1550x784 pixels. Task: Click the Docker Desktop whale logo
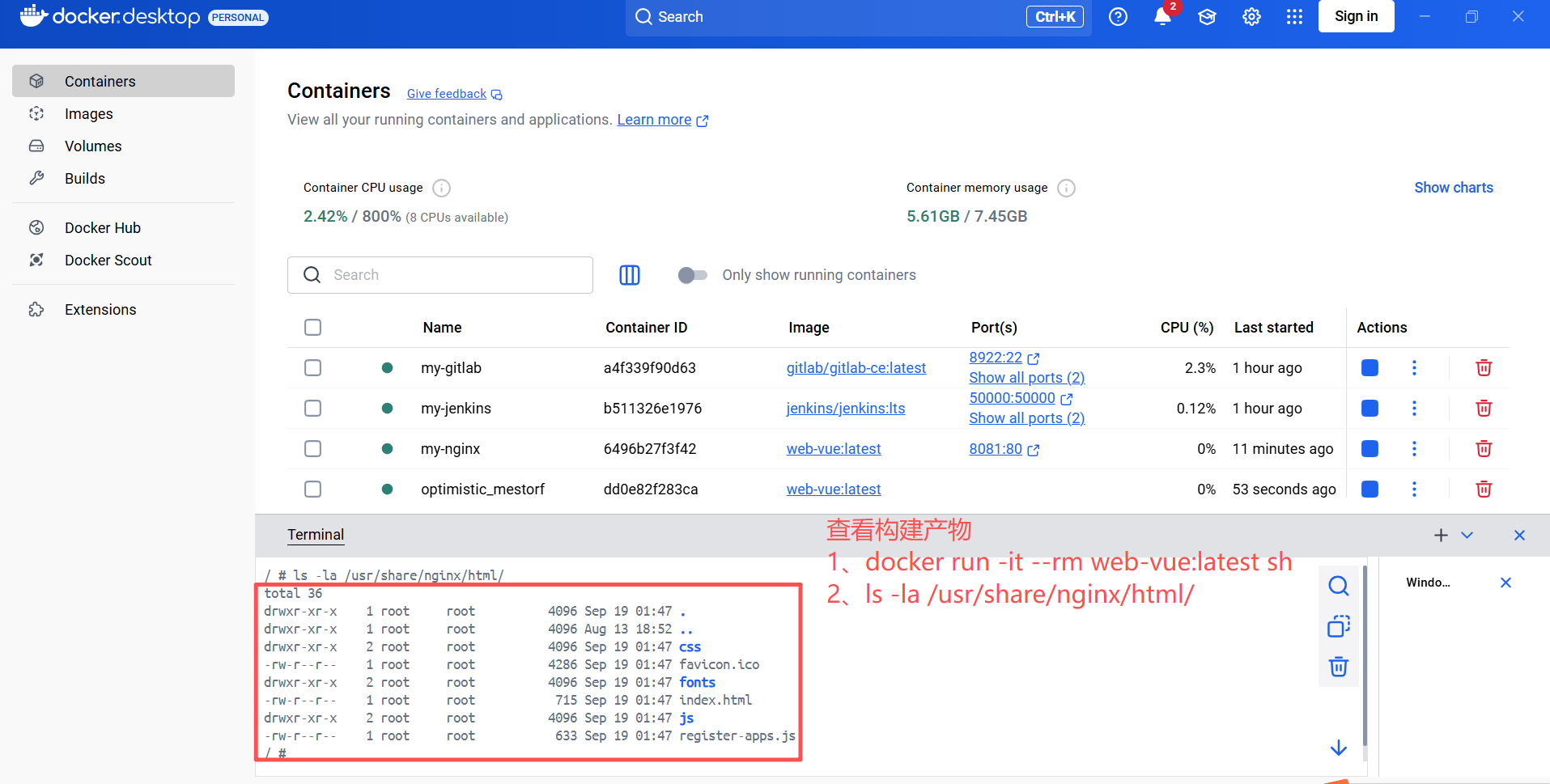point(34,15)
